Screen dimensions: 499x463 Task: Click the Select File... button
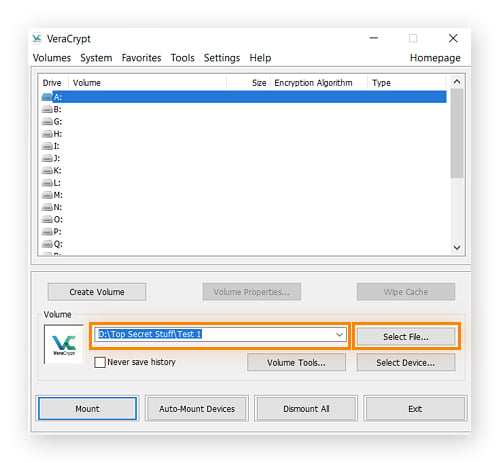[406, 337]
